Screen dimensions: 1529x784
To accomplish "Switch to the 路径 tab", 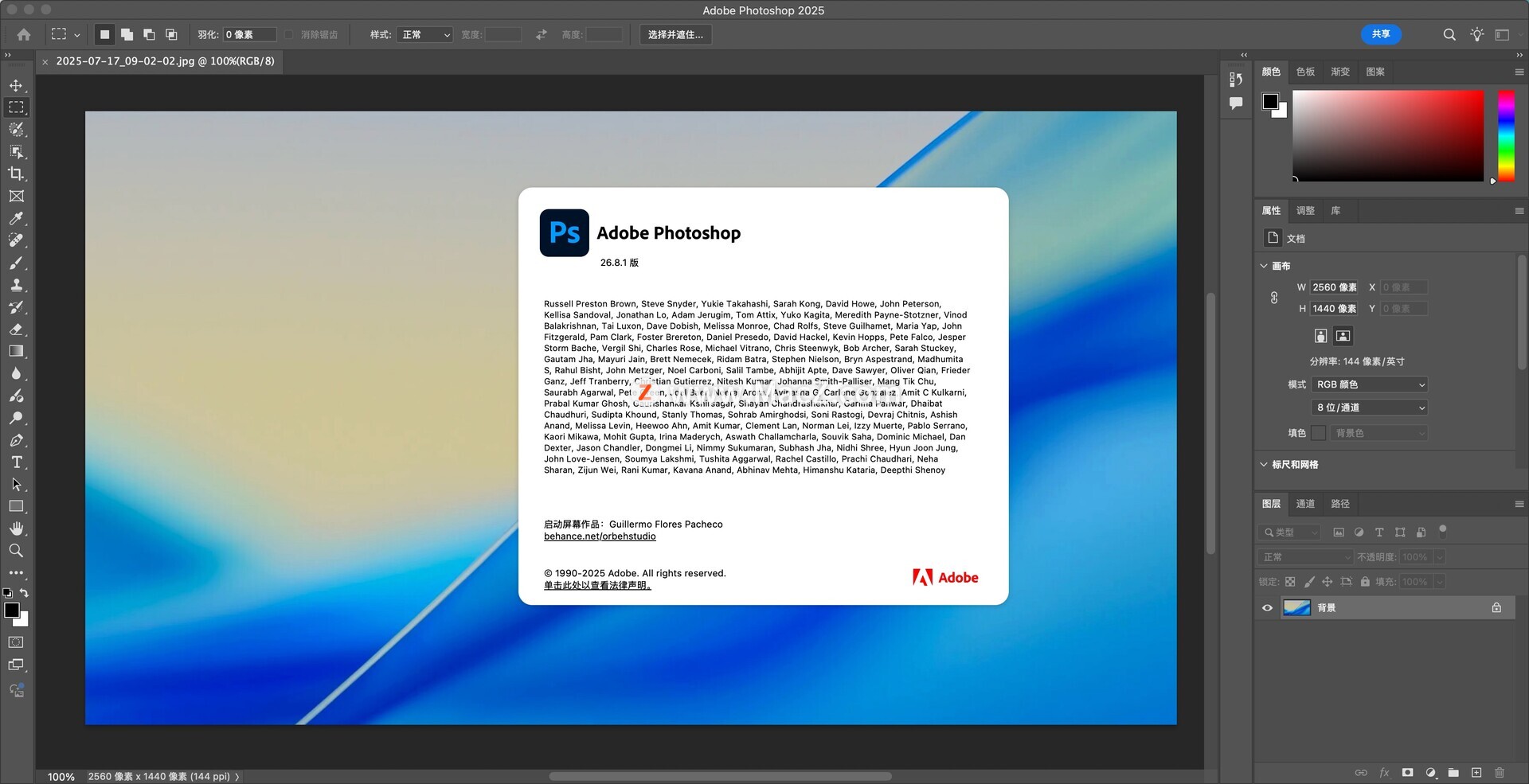I will 1340,504.
